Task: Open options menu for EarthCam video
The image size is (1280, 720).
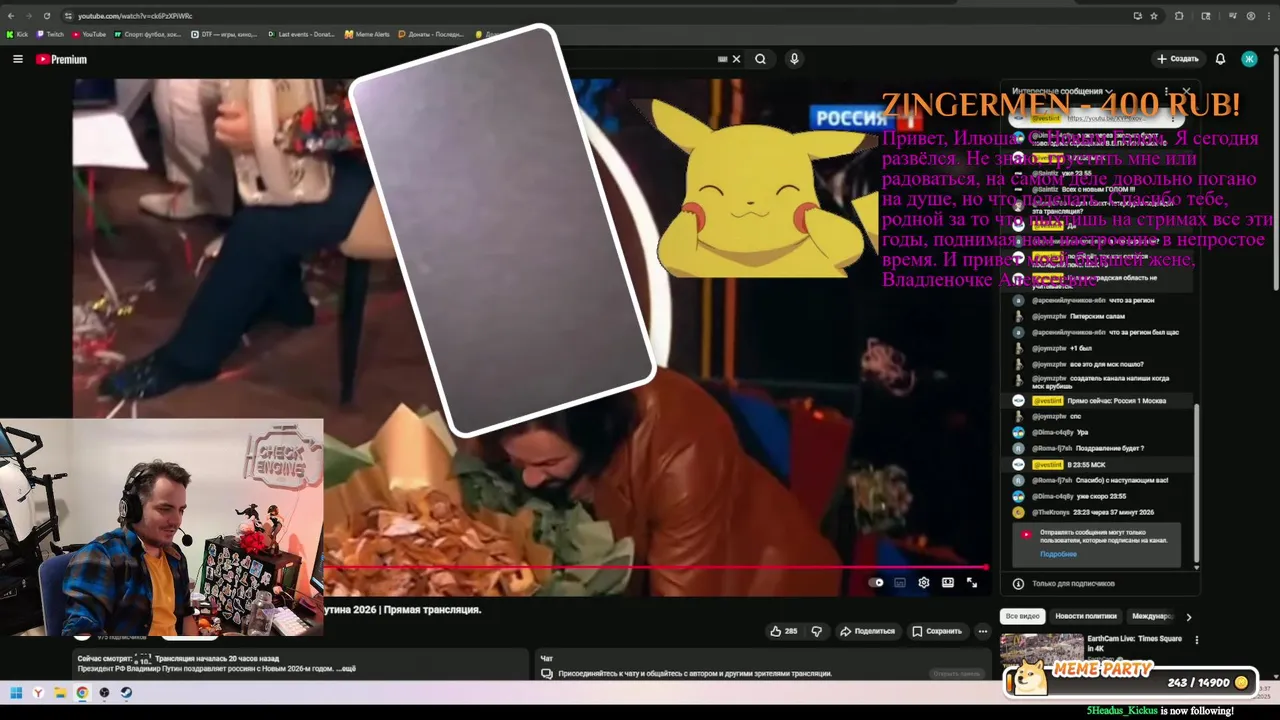Action: [1196, 640]
